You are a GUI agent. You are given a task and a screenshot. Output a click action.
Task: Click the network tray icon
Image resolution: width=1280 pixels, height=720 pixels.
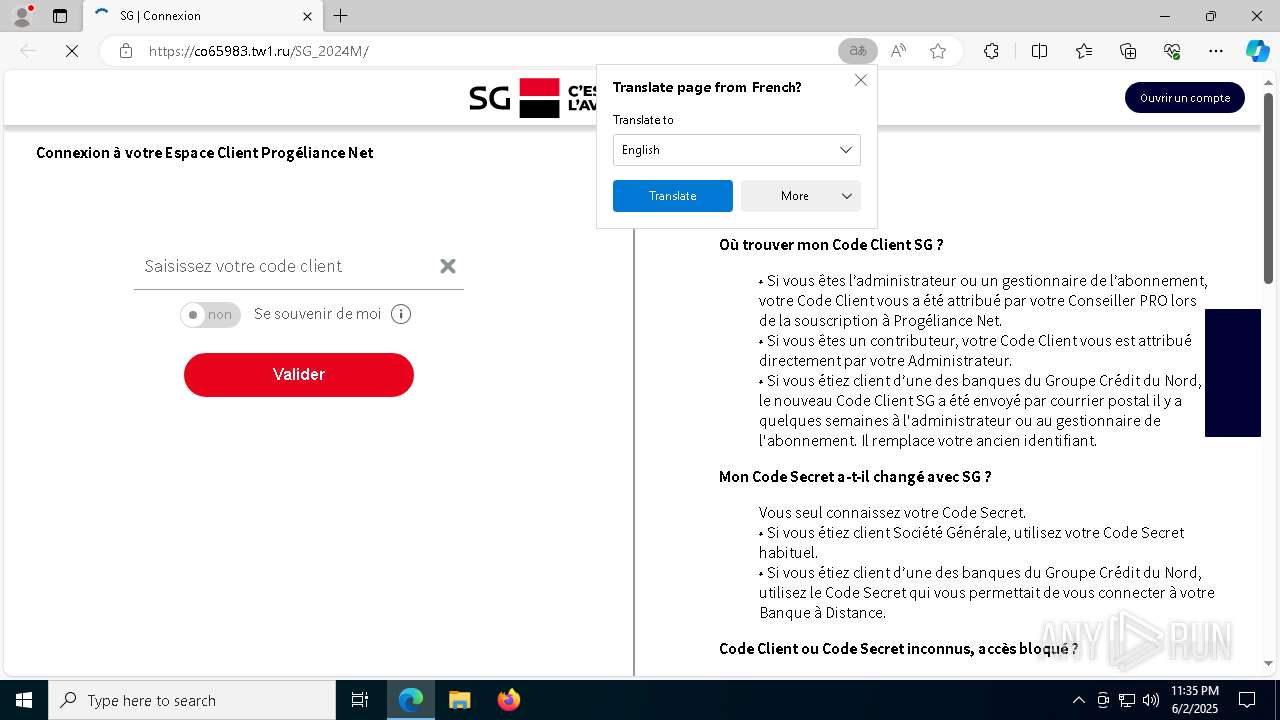tap(1126, 700)
